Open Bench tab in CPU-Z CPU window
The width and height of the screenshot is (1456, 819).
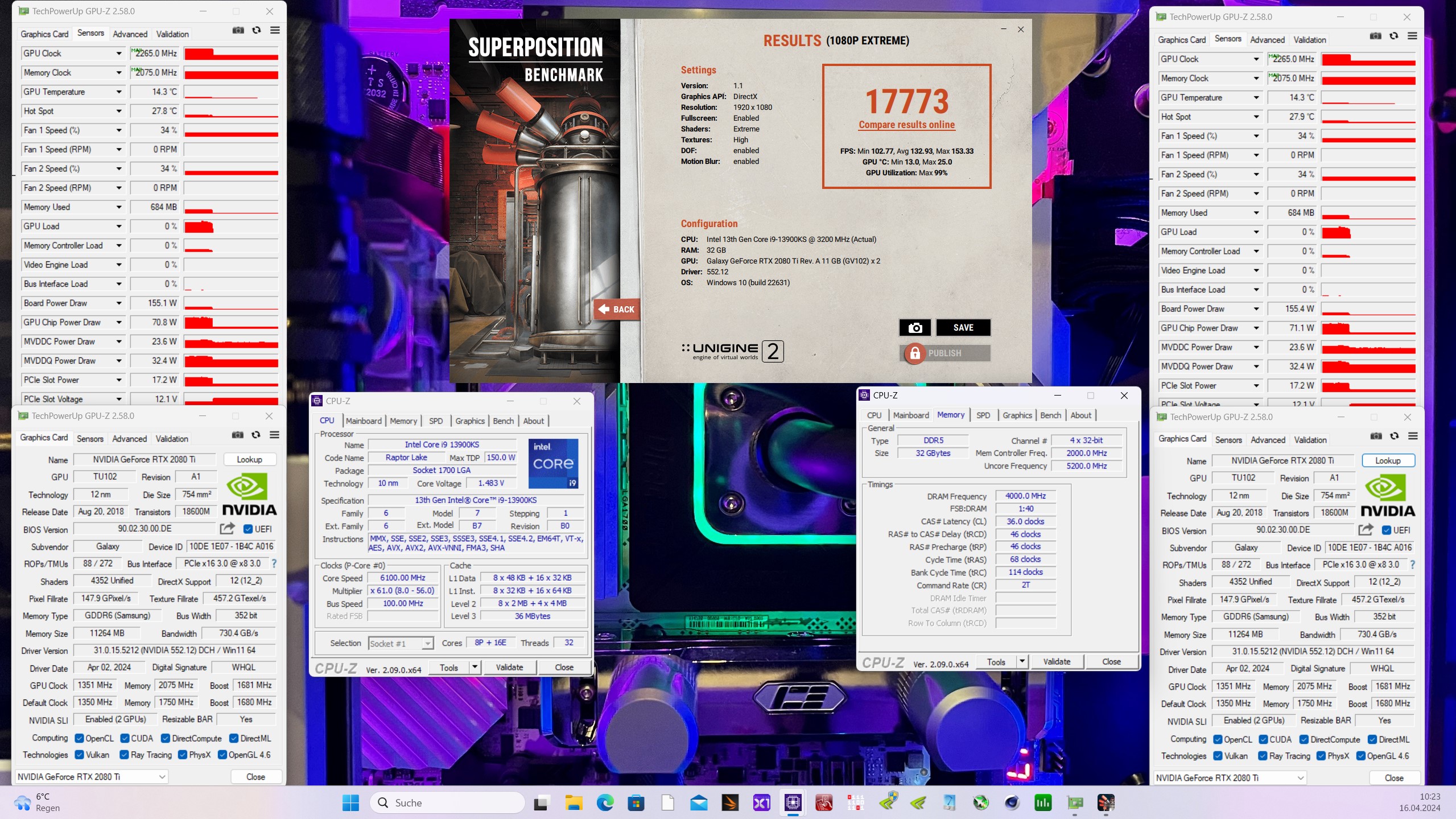pyautogui.click(x=503, y=421)
